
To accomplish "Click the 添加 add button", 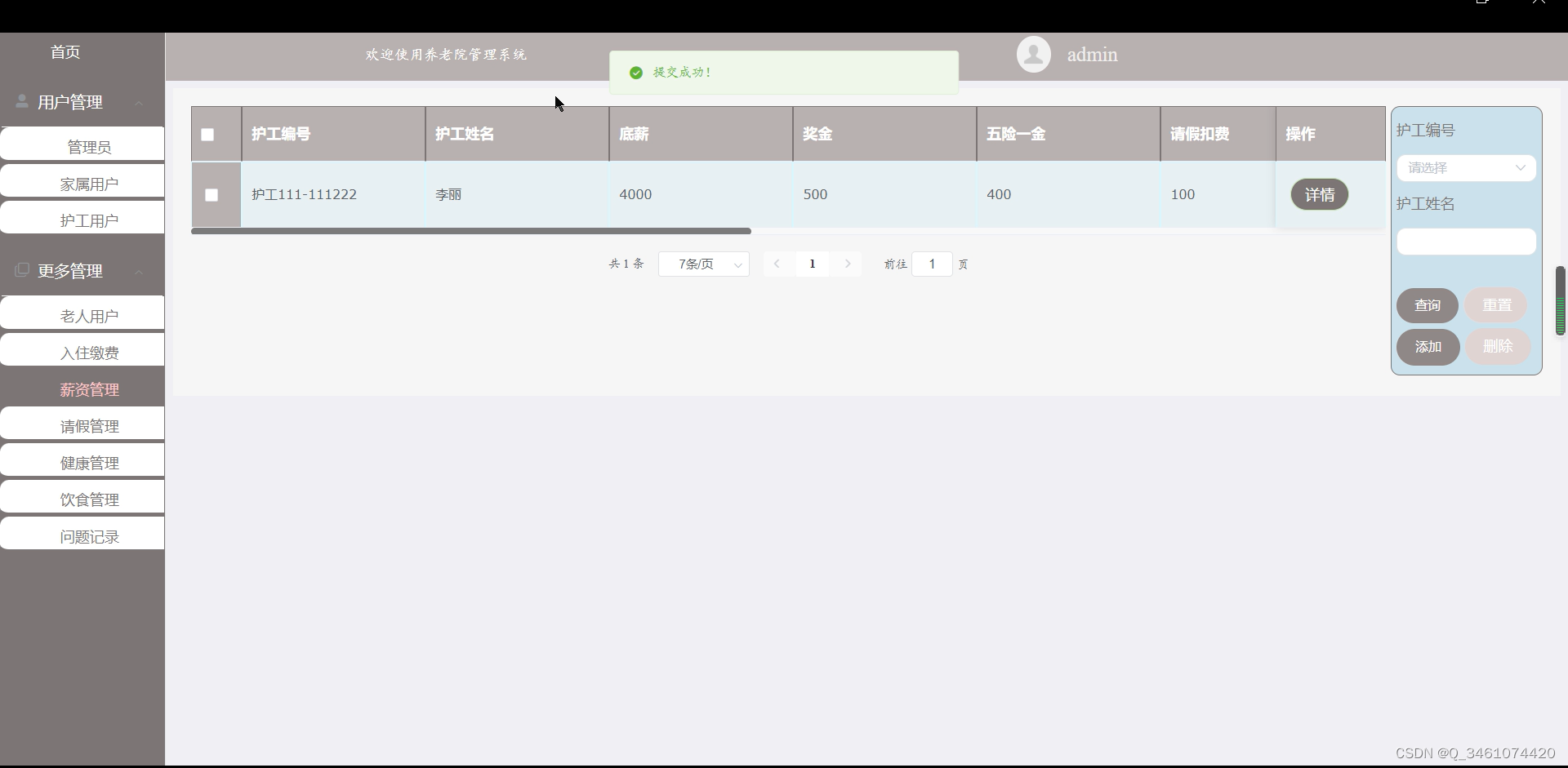I will tap(1428, 347).
